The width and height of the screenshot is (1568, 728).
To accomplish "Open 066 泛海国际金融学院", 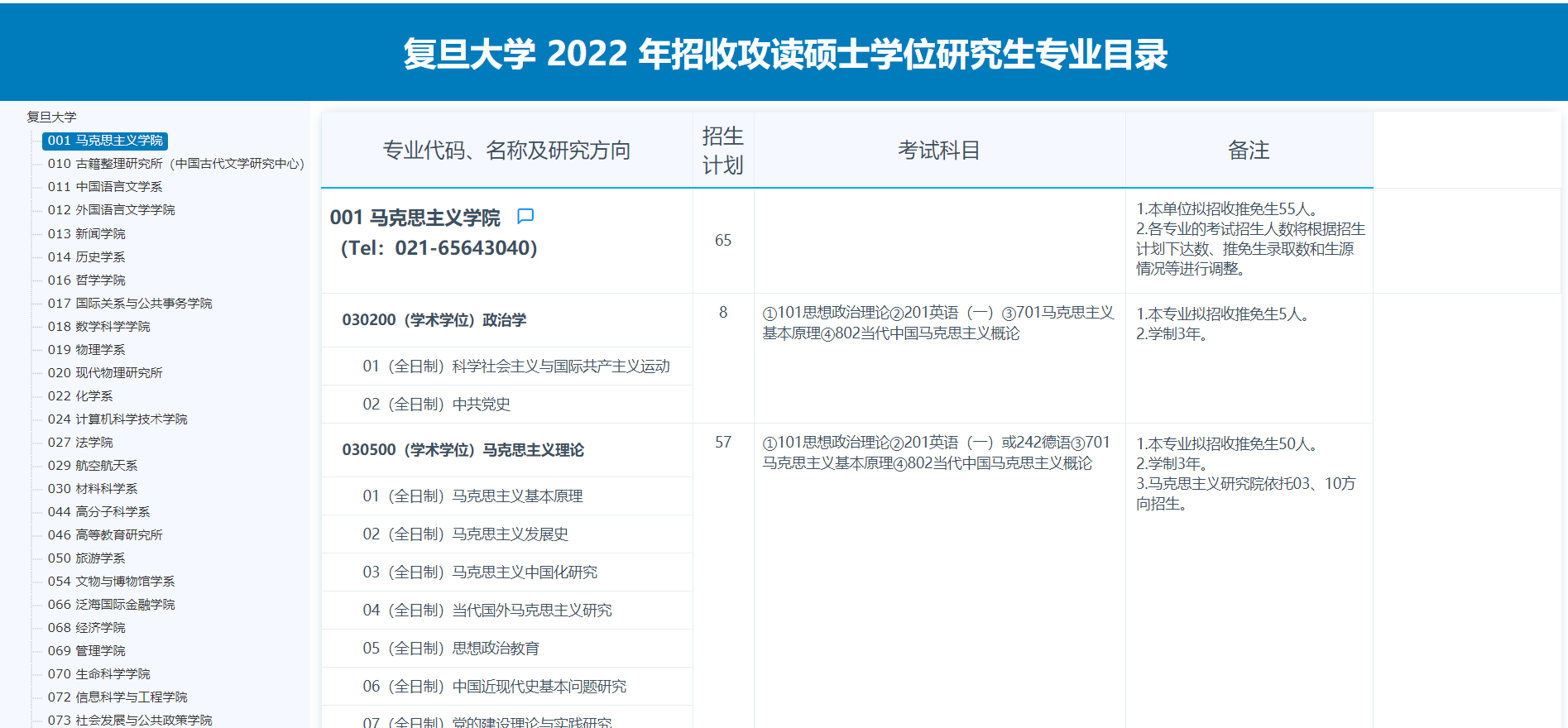I will click(111, 605).
